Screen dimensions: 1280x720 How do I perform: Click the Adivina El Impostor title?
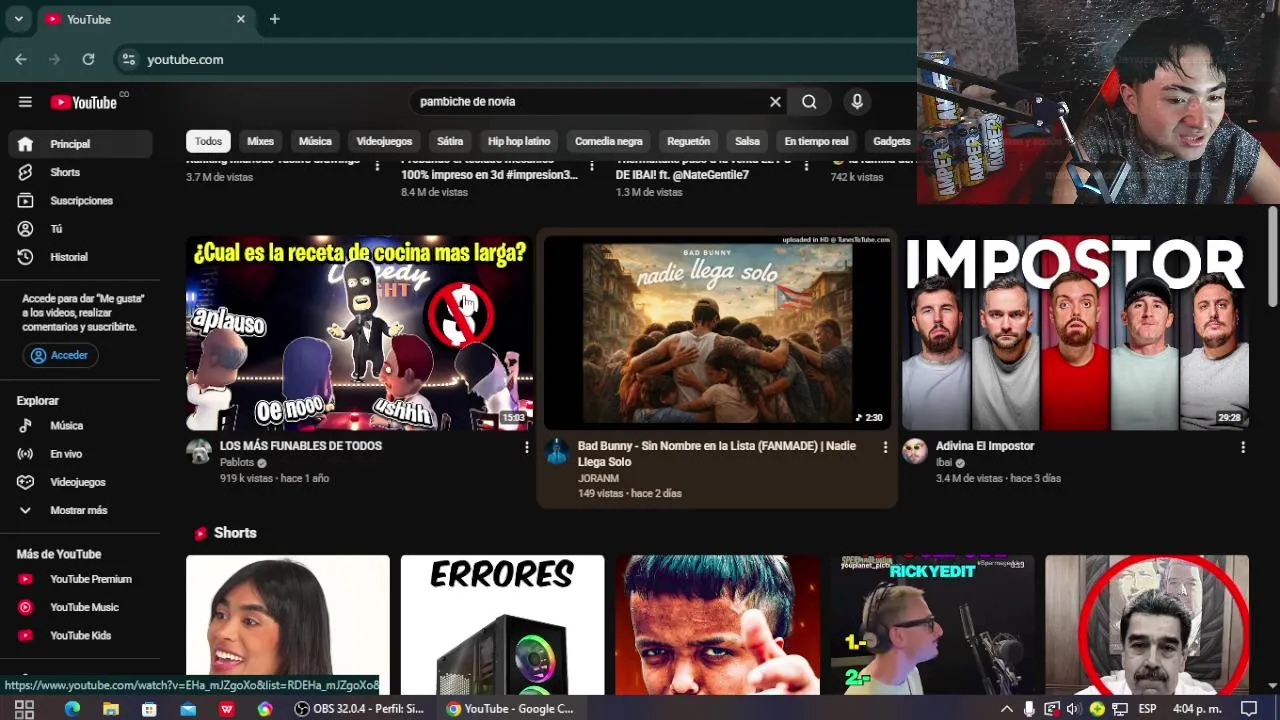coord(985,446)
